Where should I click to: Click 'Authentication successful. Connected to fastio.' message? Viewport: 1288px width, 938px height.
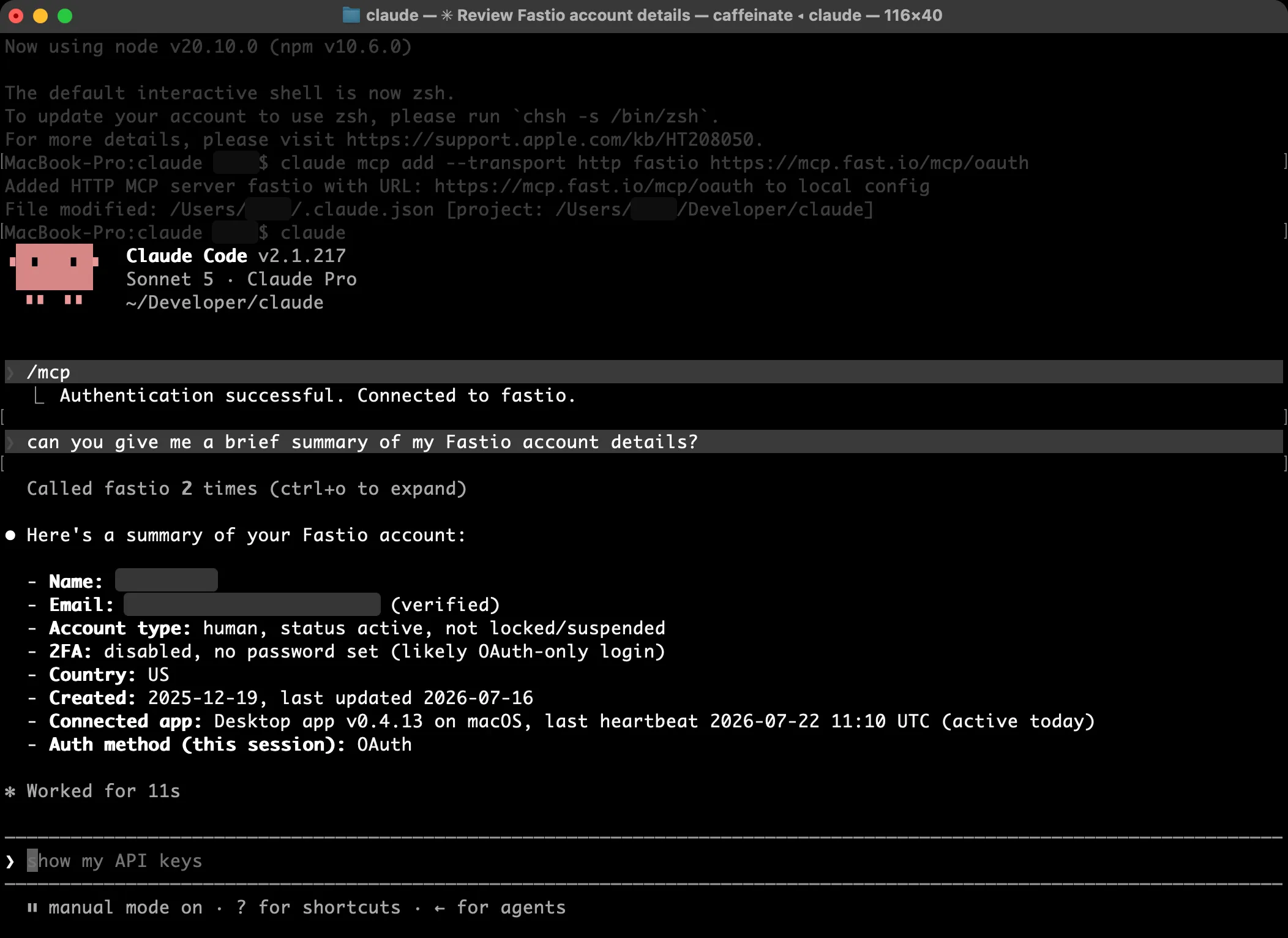point(318,396)
